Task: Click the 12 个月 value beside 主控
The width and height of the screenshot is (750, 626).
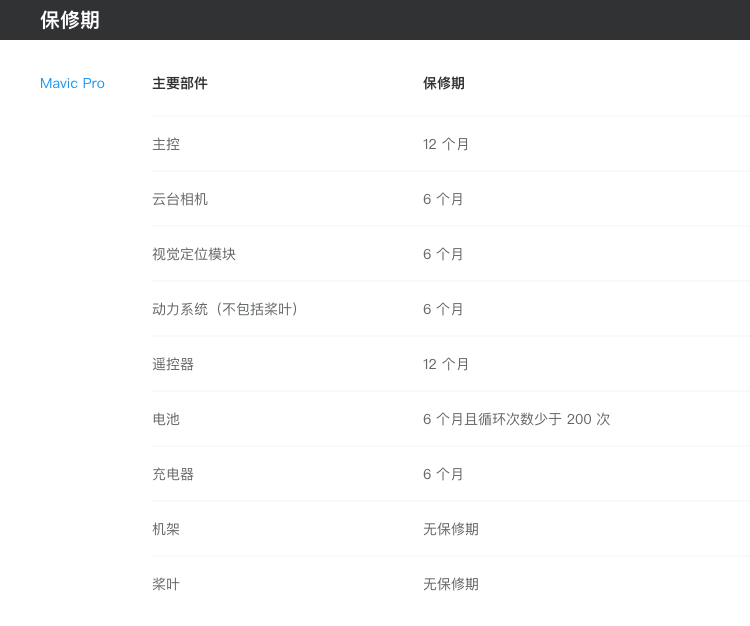Action: pyautogui.click(x=446, y=144)
